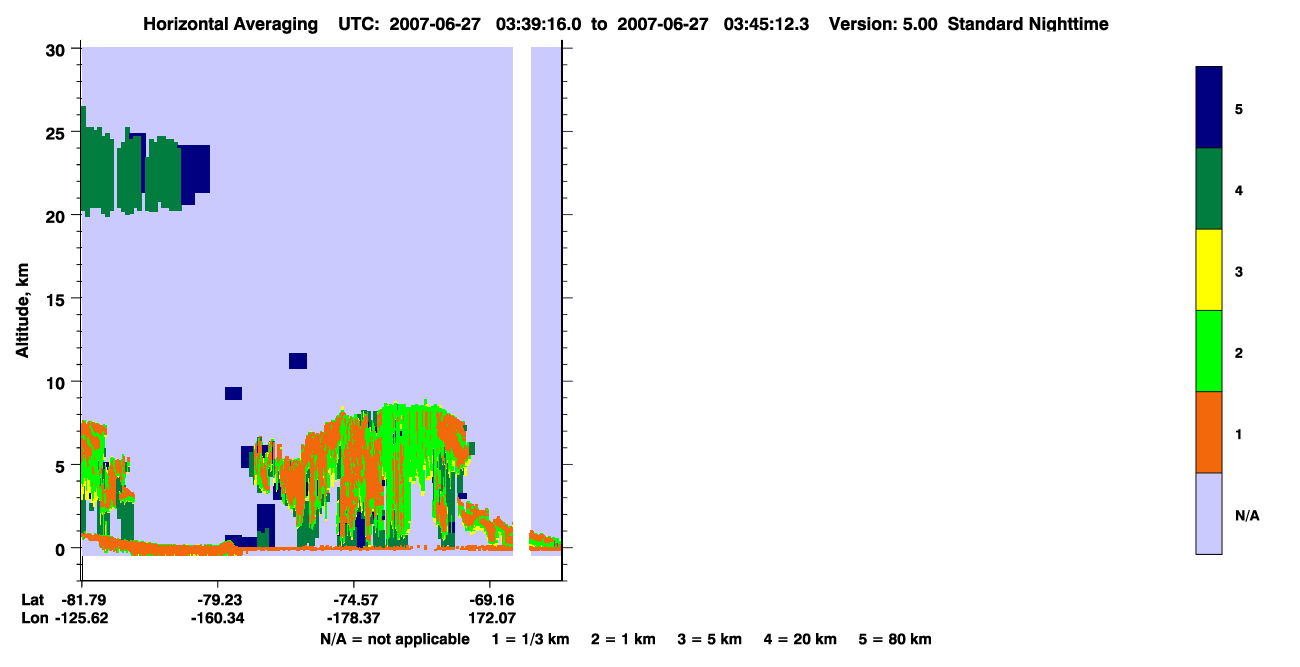Click the y-axis tick label 25
1300x667 pixels.
[x=57, y=132]
